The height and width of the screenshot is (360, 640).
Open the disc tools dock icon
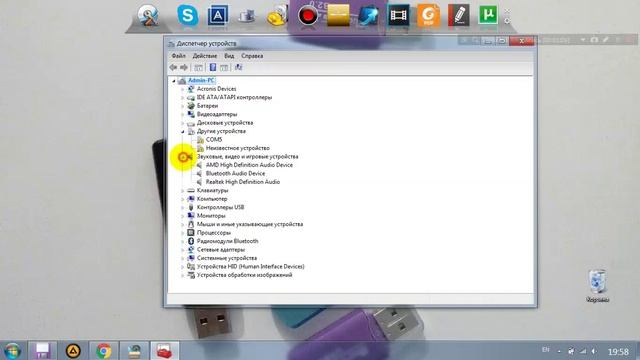[x=148, y=16]
